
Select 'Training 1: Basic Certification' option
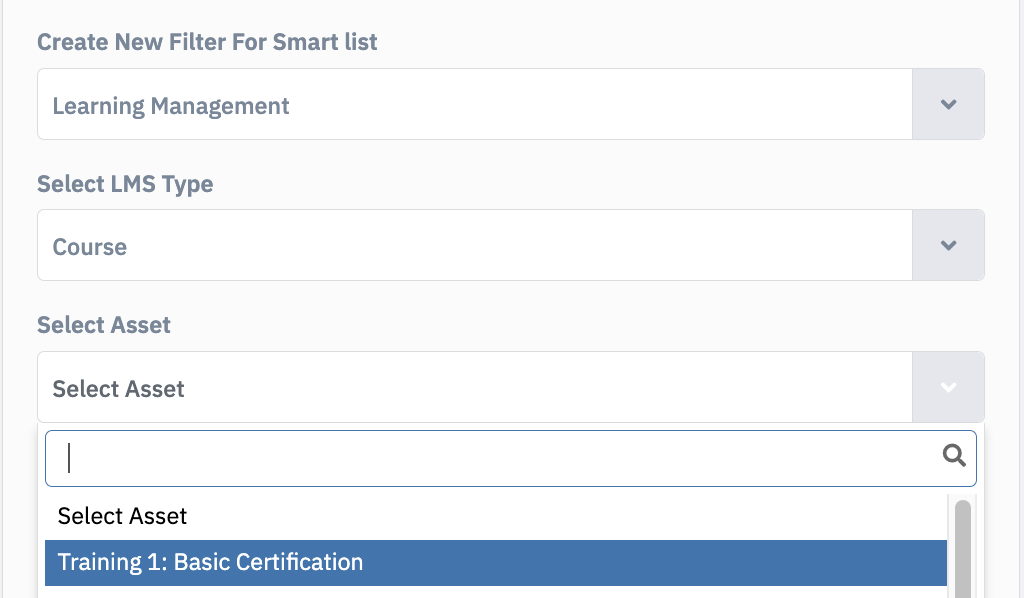point(496,563)
